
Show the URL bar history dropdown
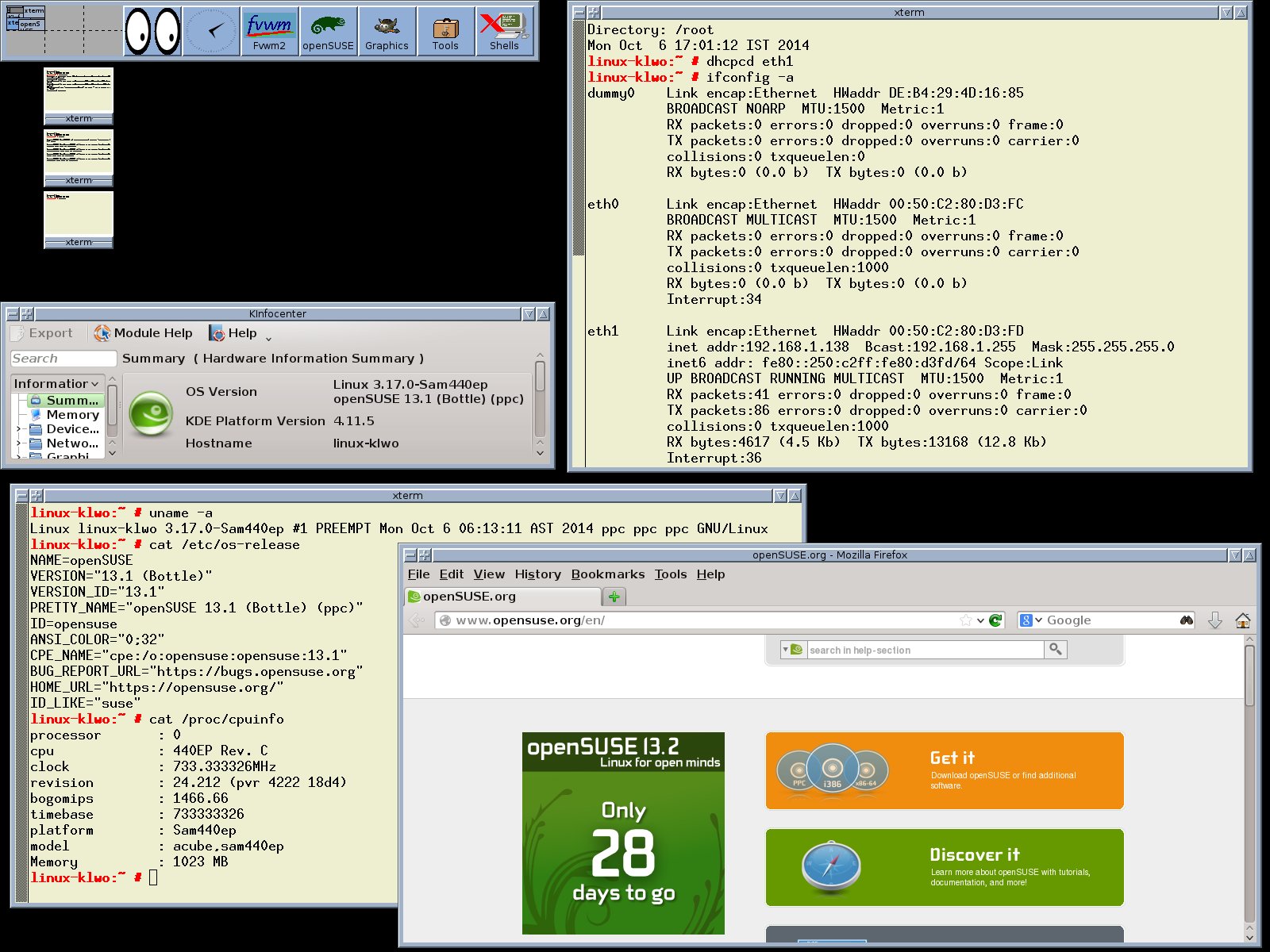pos(980,620)
